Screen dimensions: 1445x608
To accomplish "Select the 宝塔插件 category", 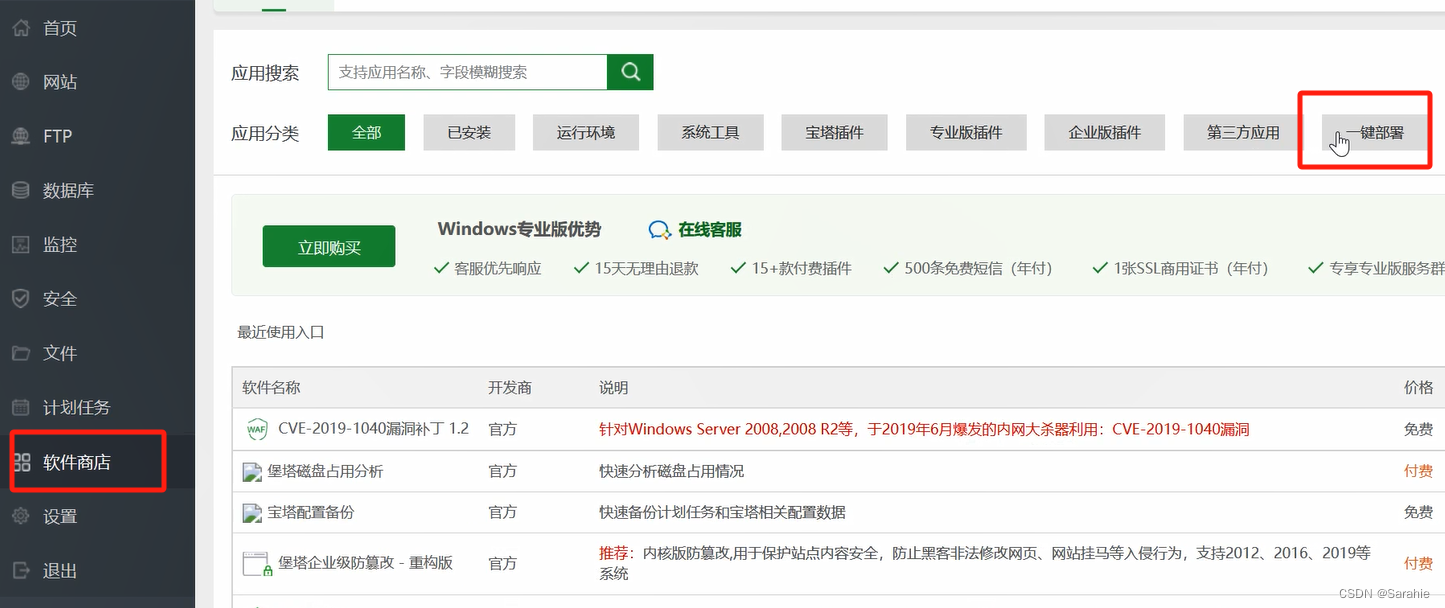I will [x=834, y=132].
